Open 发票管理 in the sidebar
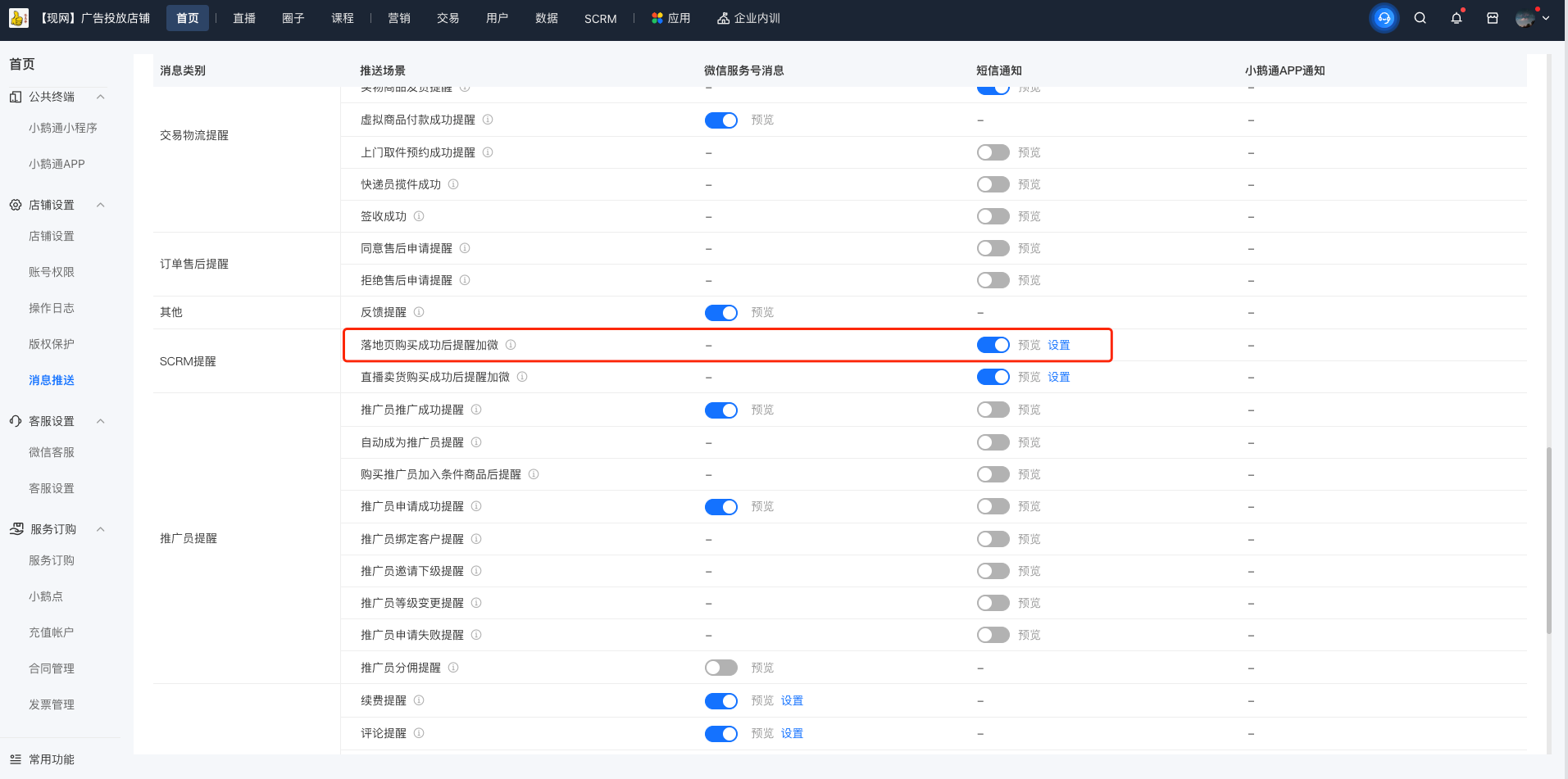The width and height of the screenshot is (1568, 779). [52, 704]
